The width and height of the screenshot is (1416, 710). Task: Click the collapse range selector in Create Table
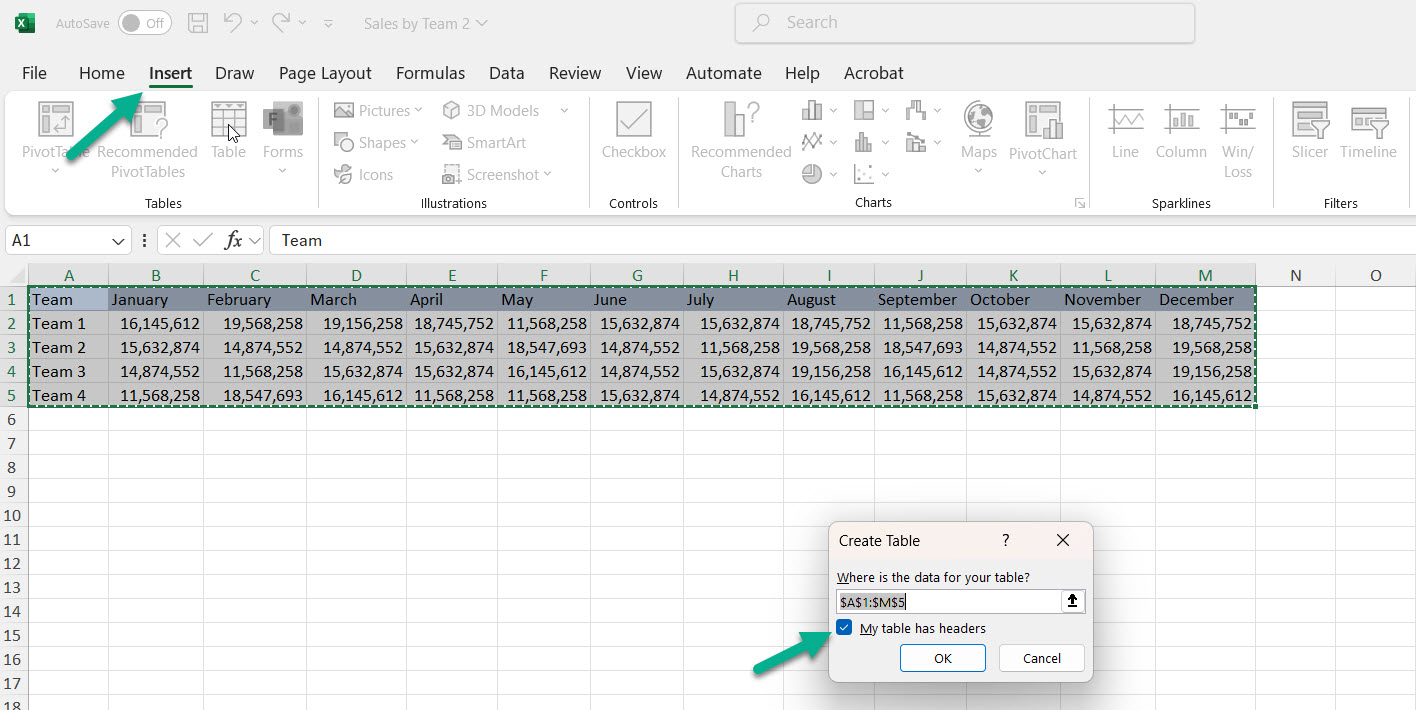point(1072,601)
